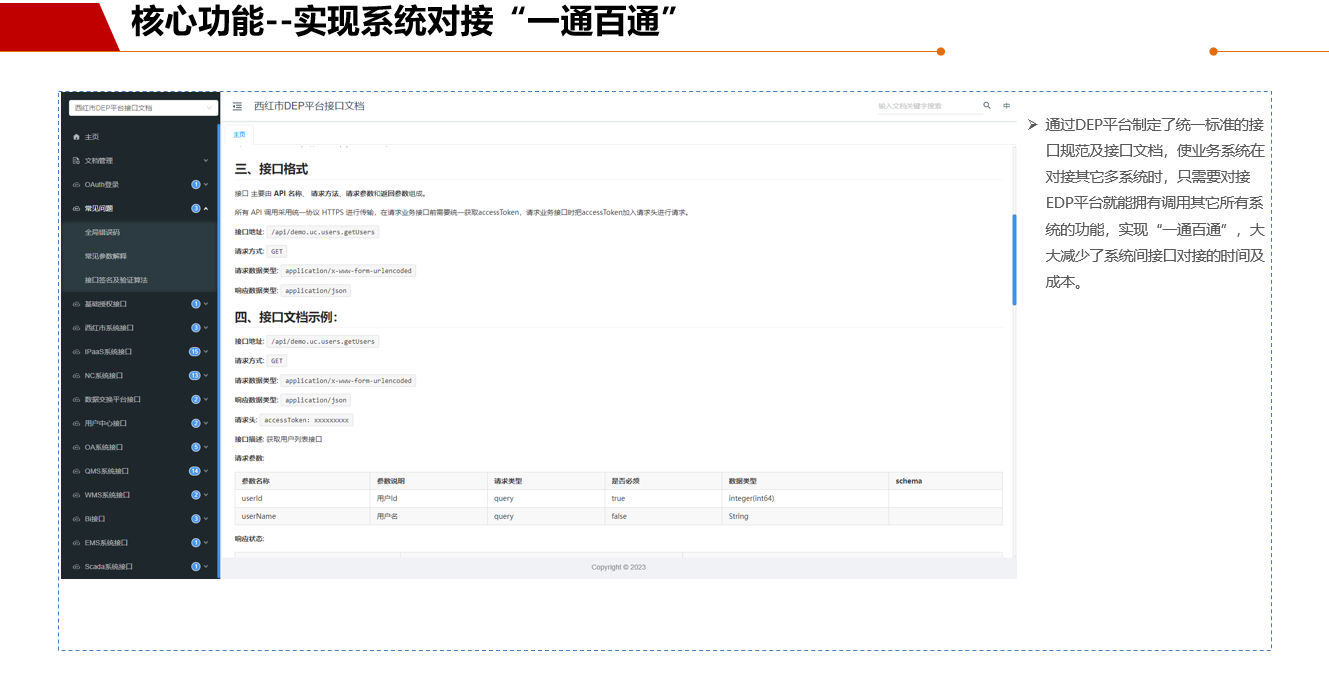This screenshot has height=692, width=1329.
Task: Switch to the 主页 tab
Action: tap(239, 134)
